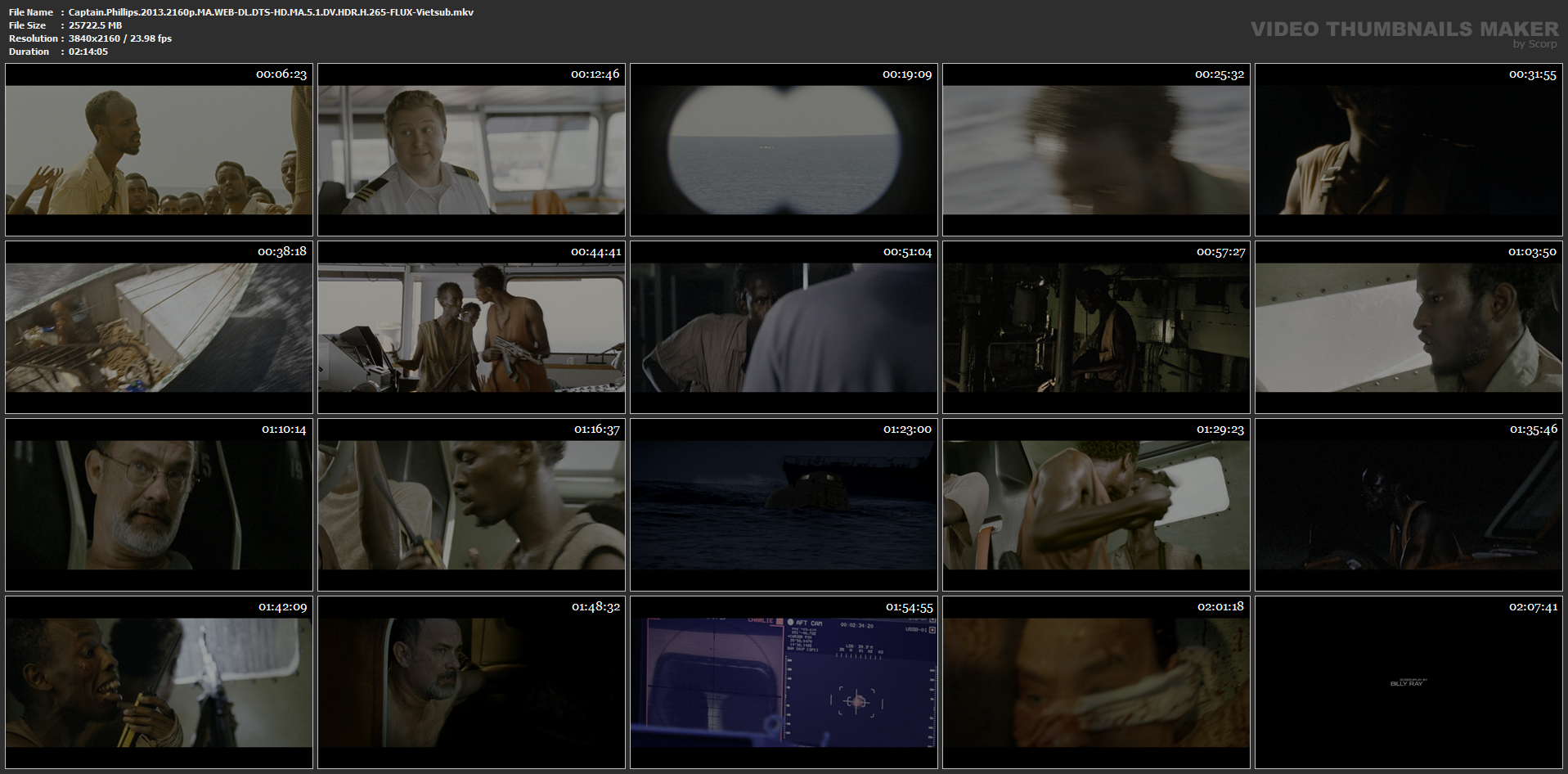Click the file name text Captain.Phillips...mkv
Screen dimensions: 1568x774
coord(271,12)
